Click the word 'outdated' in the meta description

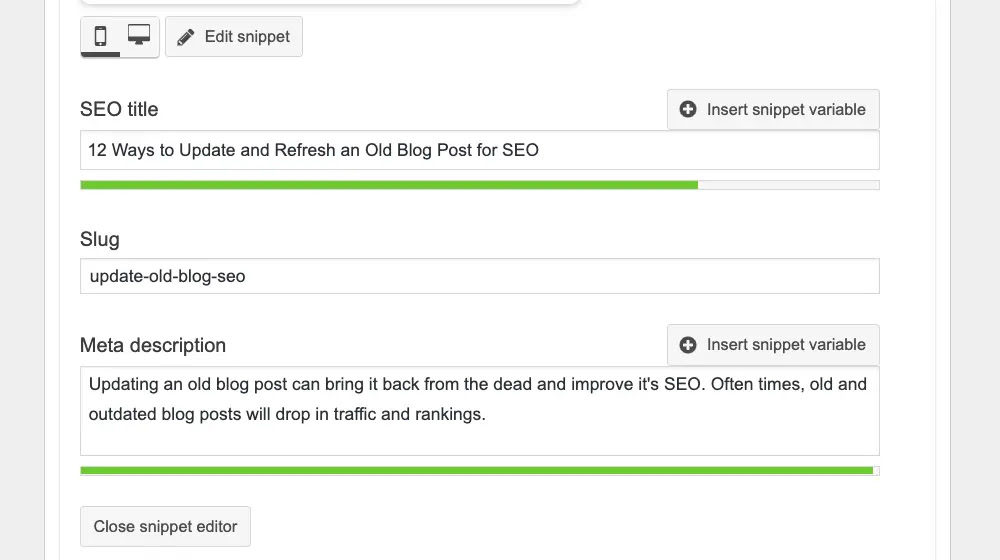[121, 414]
